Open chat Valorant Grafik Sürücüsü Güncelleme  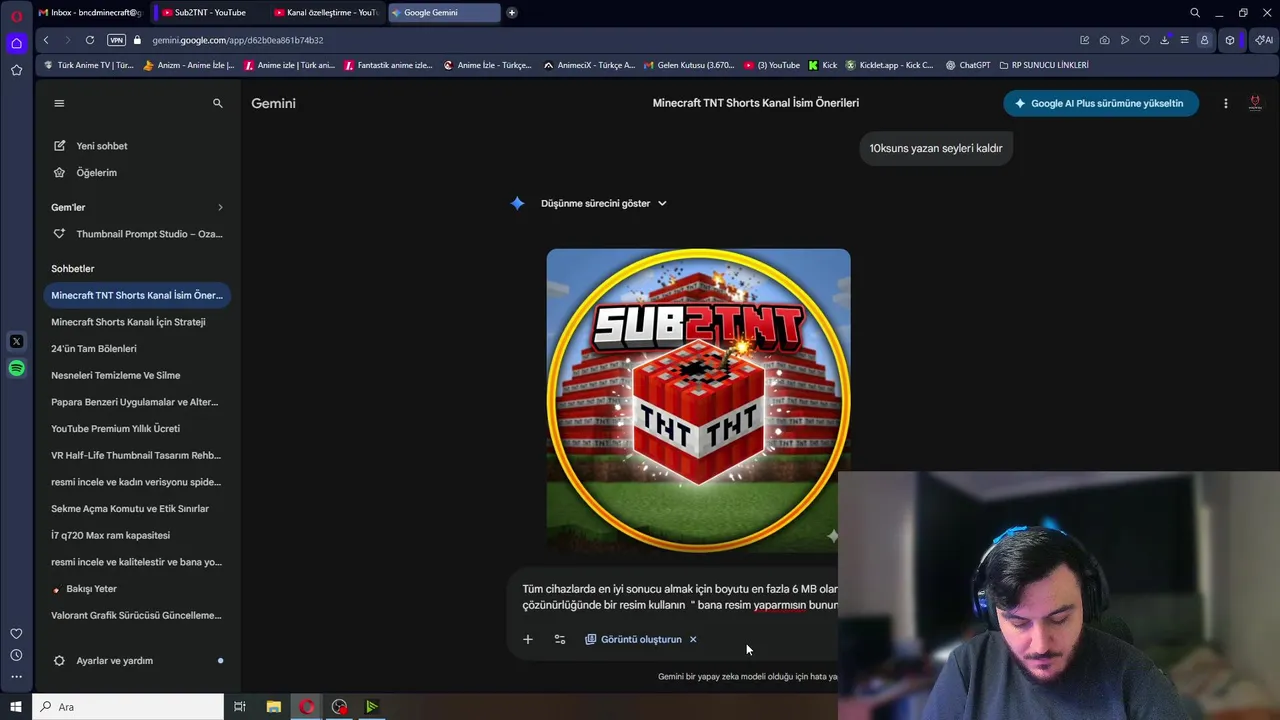pos(138,615)
